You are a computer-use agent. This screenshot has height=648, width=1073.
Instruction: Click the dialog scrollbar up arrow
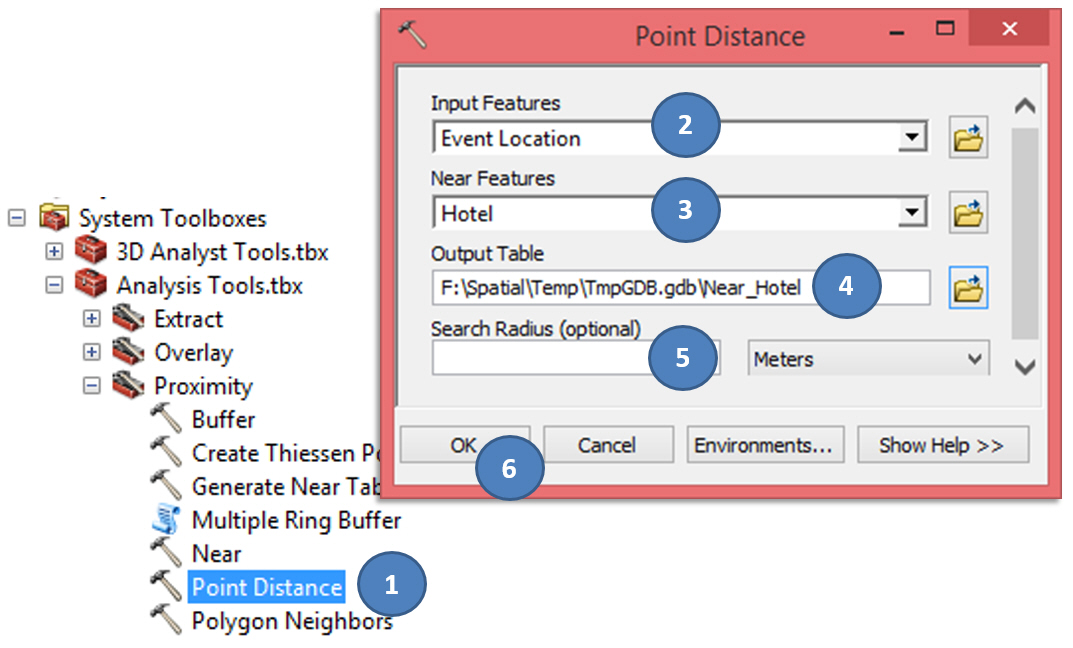1024,106
